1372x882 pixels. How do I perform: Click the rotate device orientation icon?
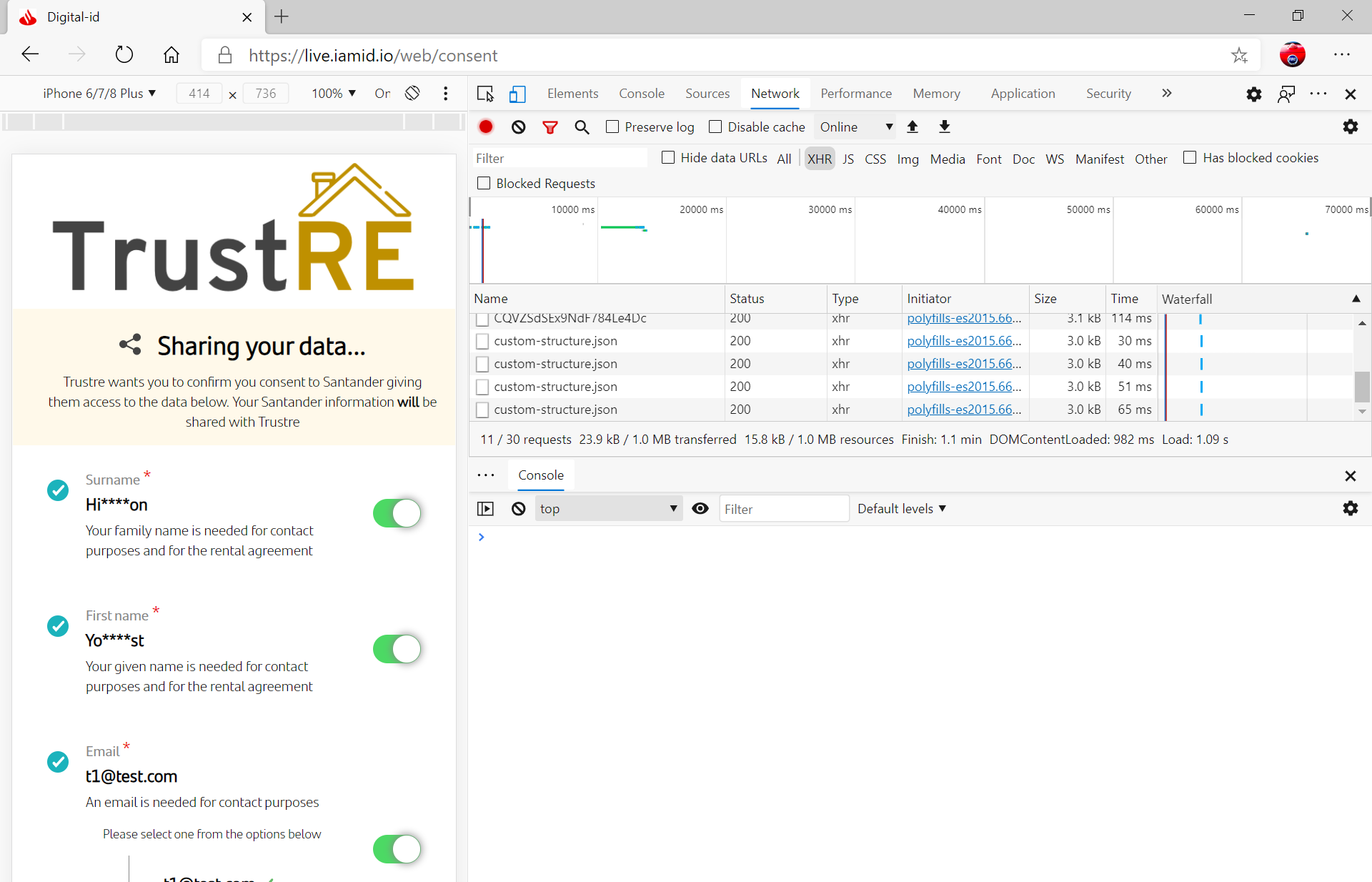click(412, 94)
